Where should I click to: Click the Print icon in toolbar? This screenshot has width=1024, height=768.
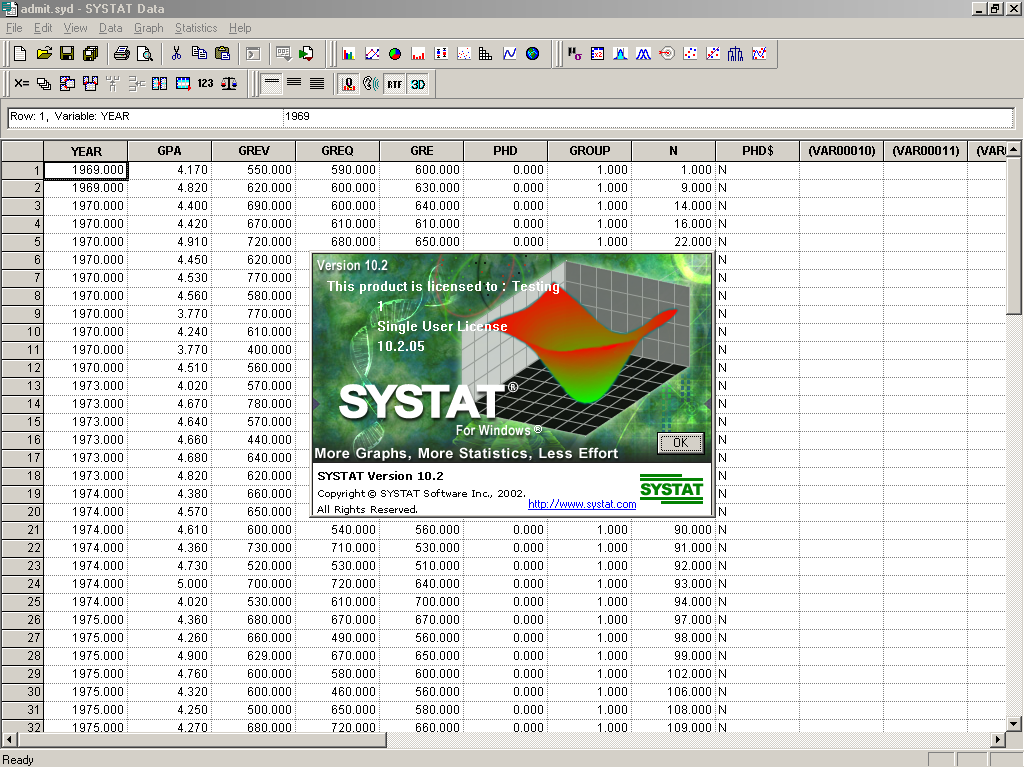pyautogui.click(x=121, y=53)
